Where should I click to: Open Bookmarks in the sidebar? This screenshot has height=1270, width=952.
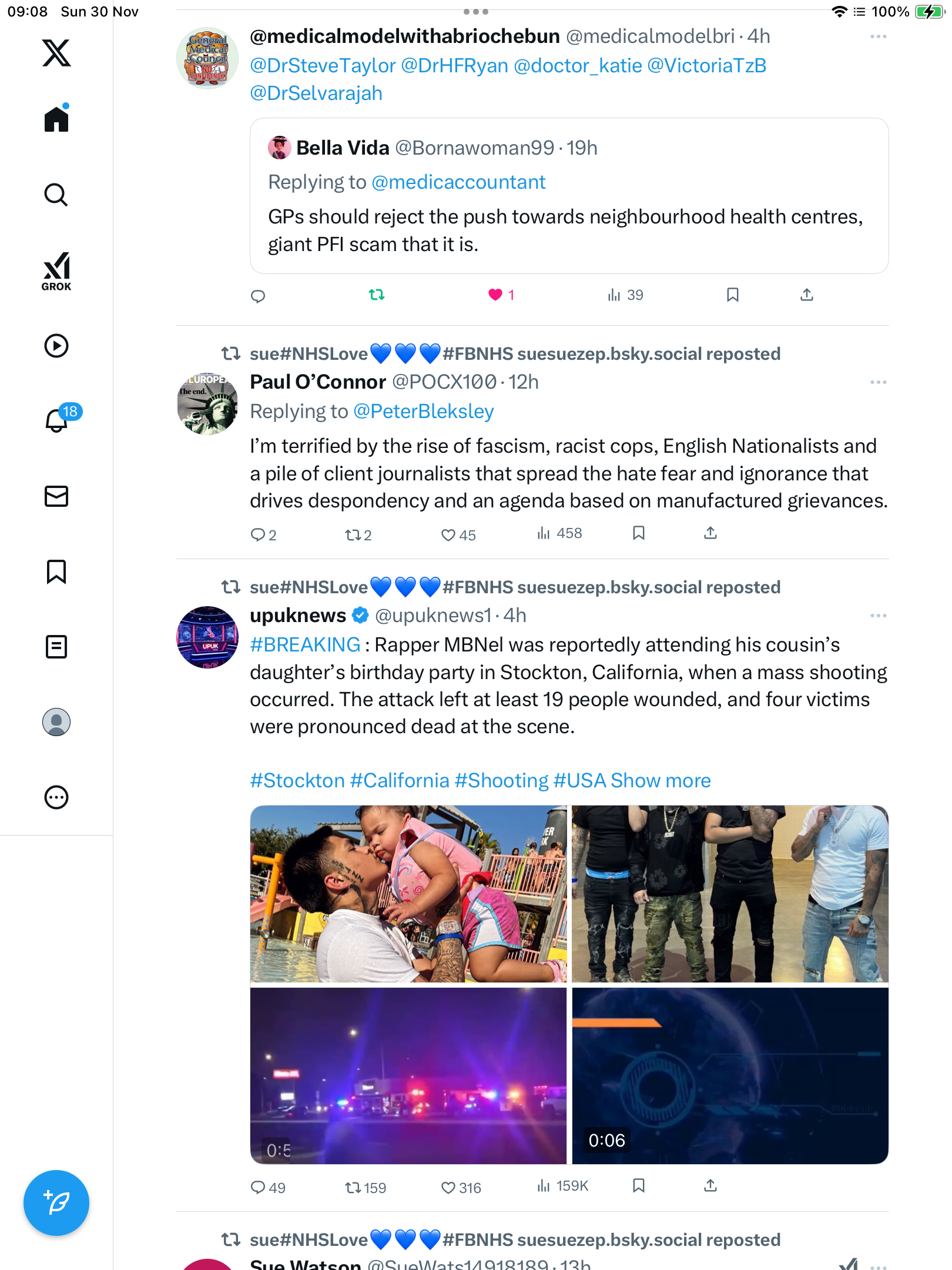tap(56, 571)
